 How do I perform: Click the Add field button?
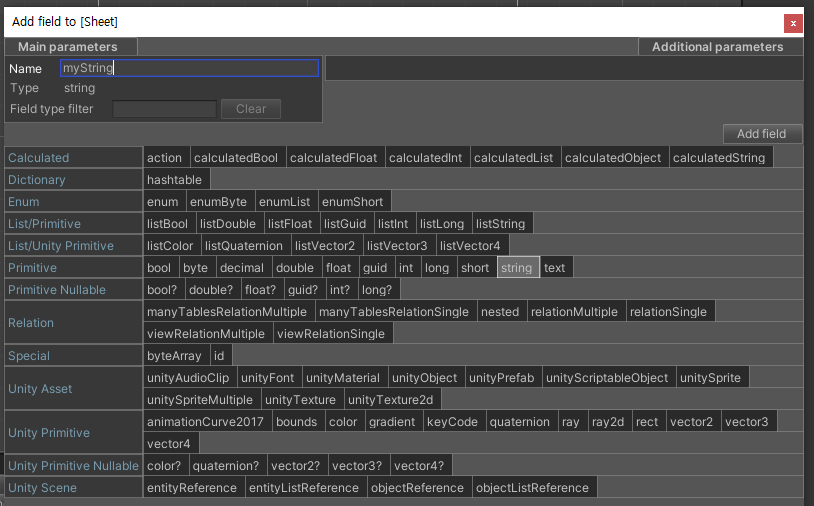pos(762,134)
